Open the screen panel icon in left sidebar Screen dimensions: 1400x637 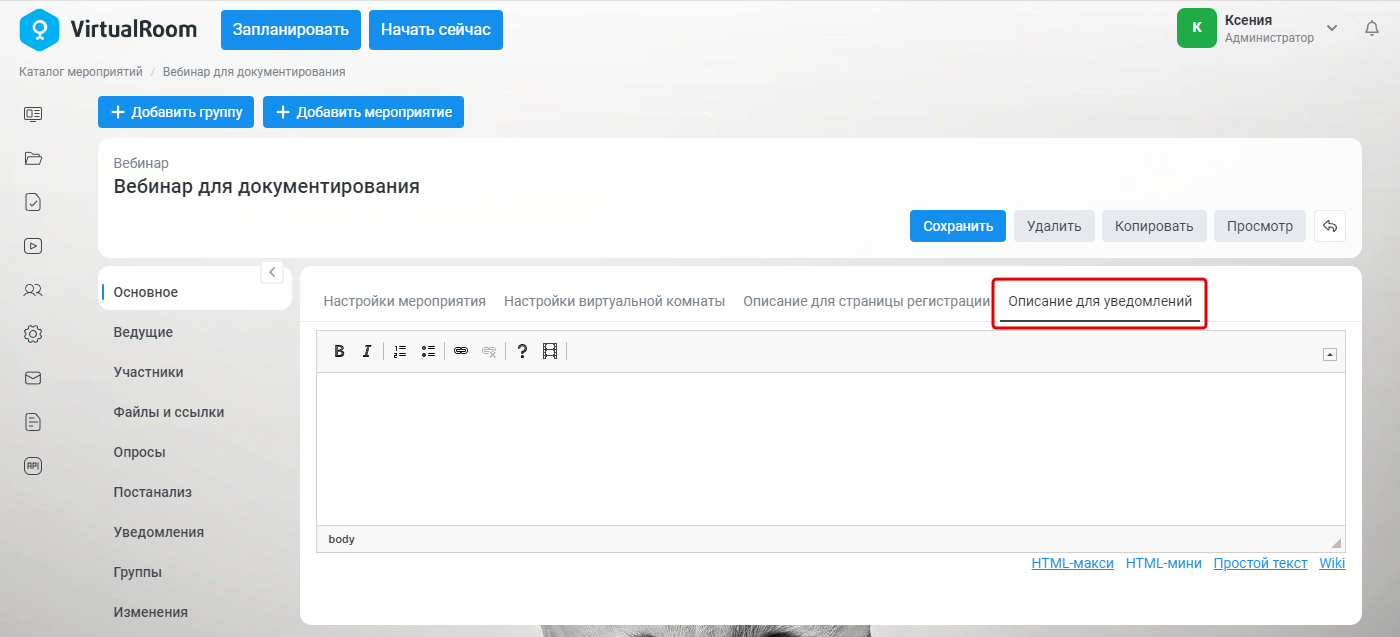33,114
